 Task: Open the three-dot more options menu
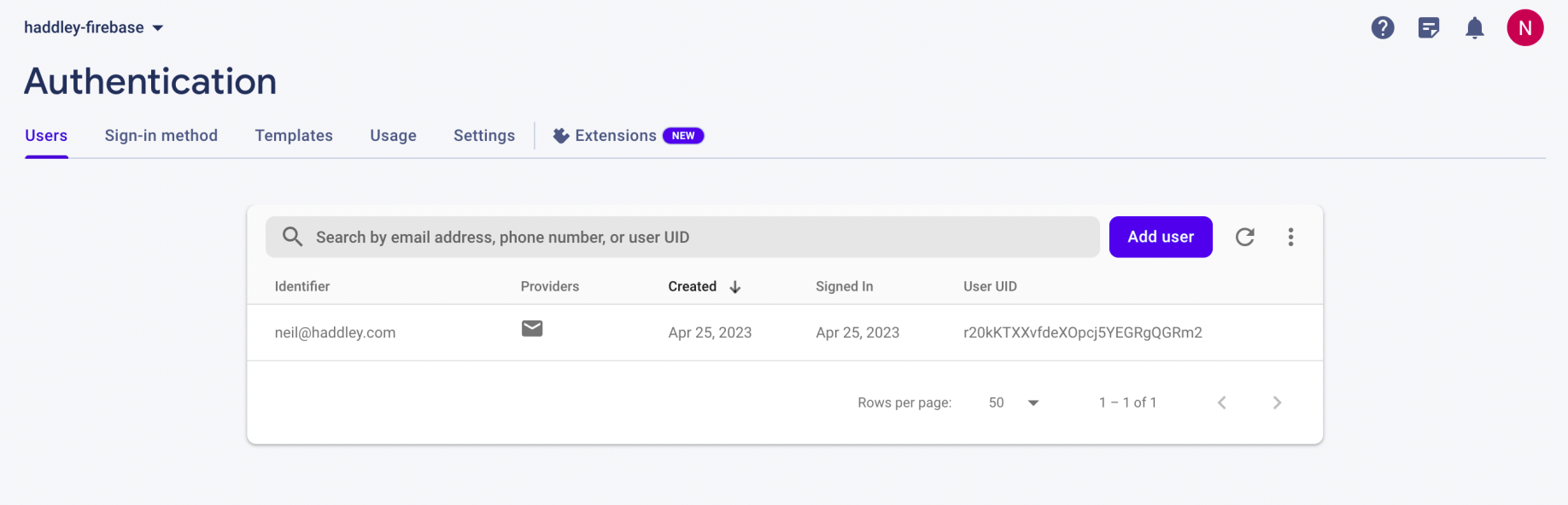point(1290,237)
